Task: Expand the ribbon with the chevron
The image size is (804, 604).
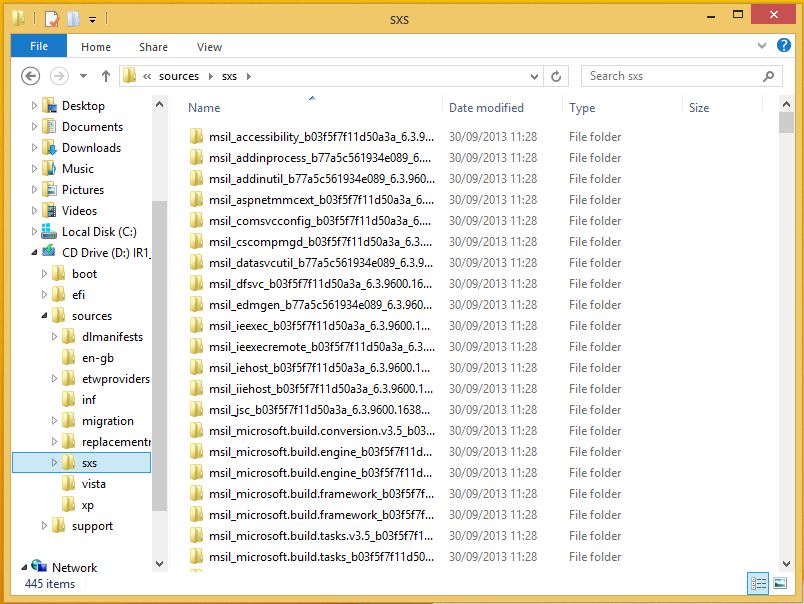Action: [761, 46]
